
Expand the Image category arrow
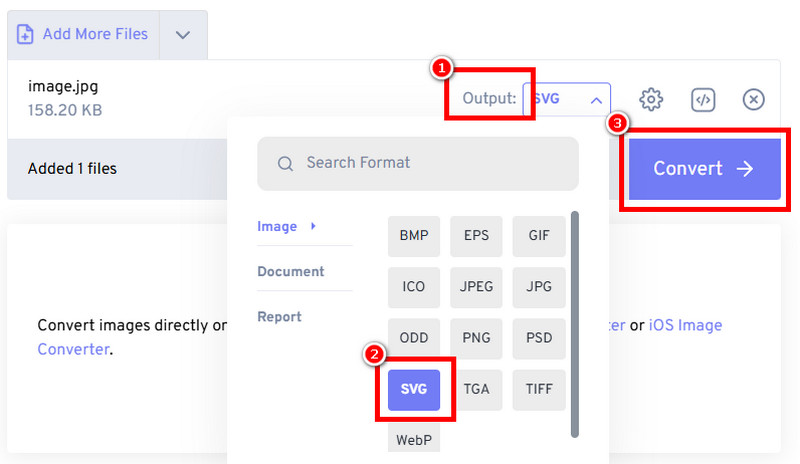pos(313,226)
